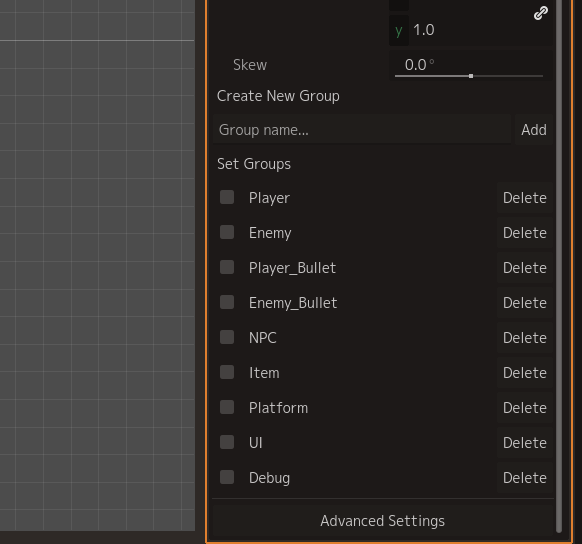Image resolution: width=582 pixels, height=544 pixels.
Task: Click the inspector vertical scrollbar
Action: tap(559, 266)
